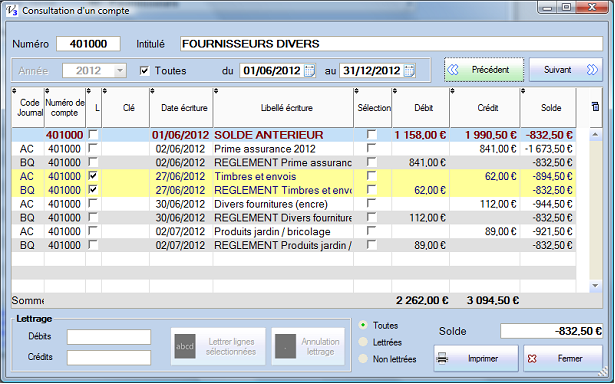The image size is (615, 384).
Task: Select the Prime assurance 2012 label
Action: click(x=265, y=149)
